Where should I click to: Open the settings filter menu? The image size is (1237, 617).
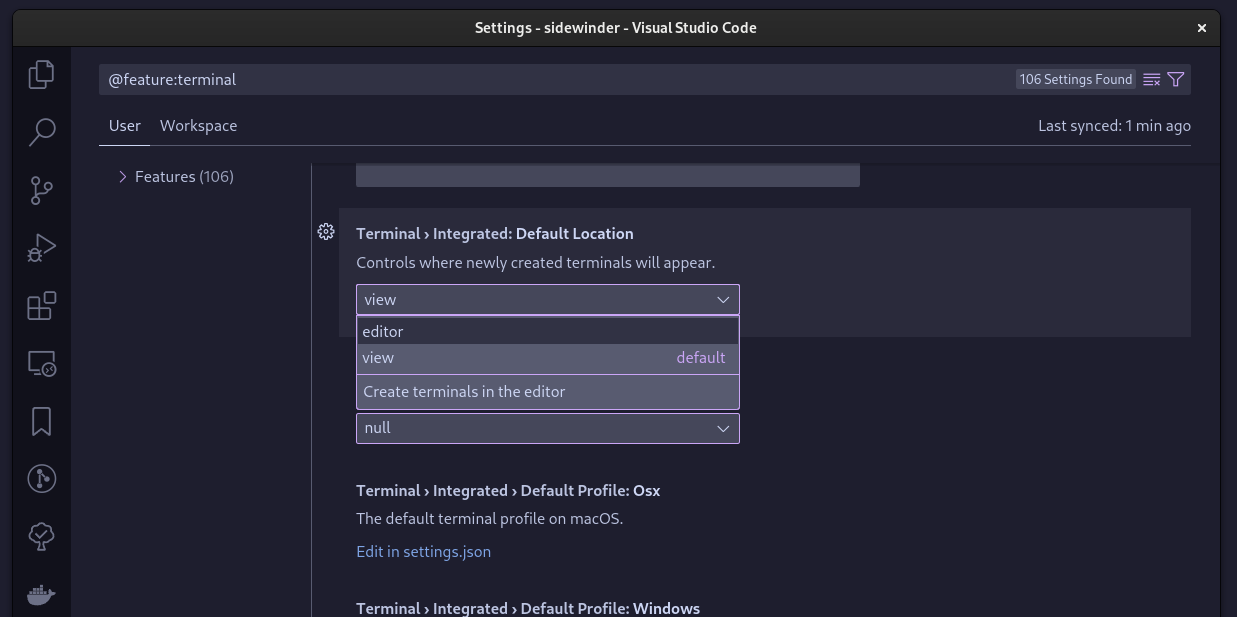1176,79
